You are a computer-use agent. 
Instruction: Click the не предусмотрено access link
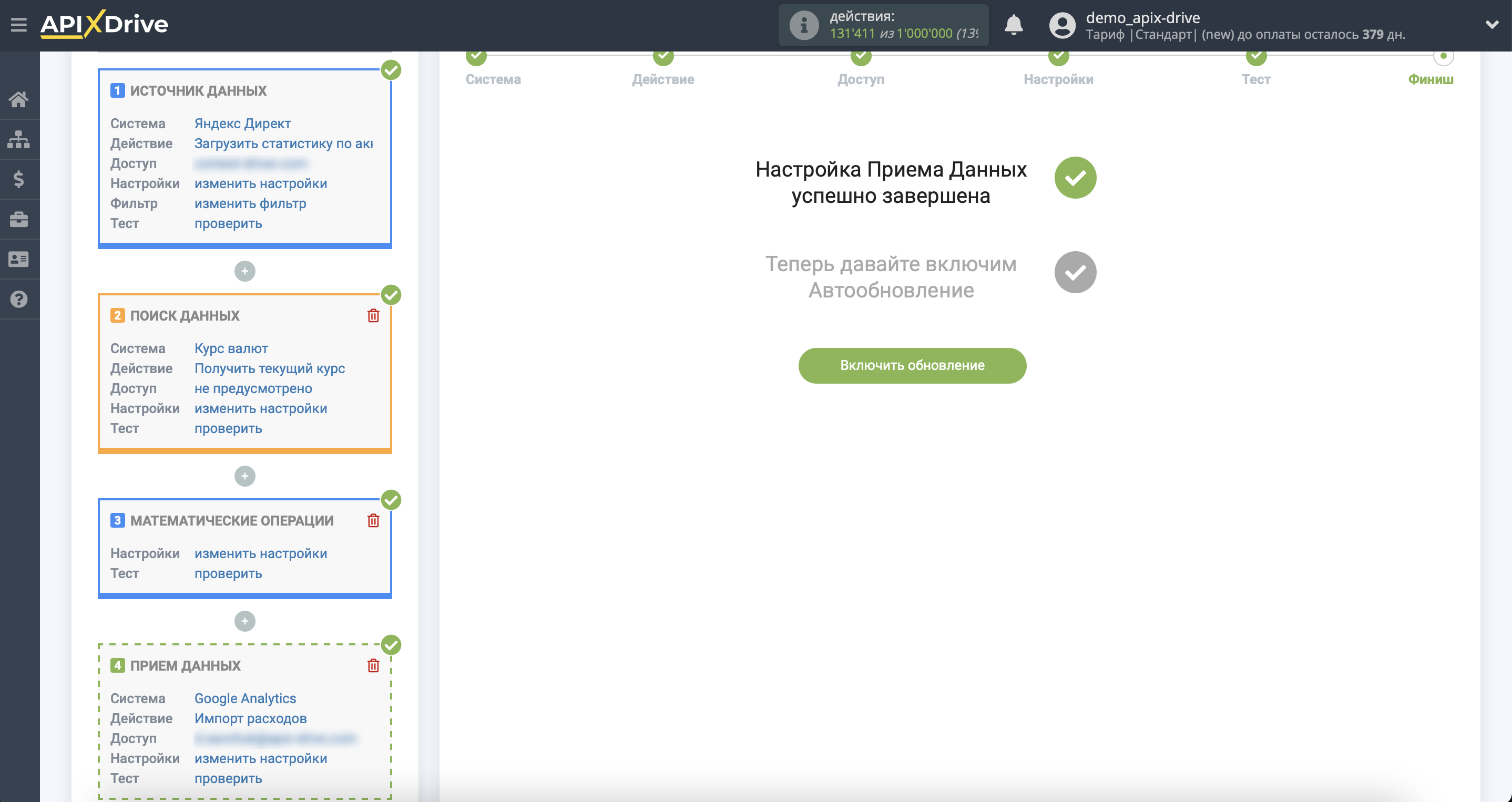253,388
